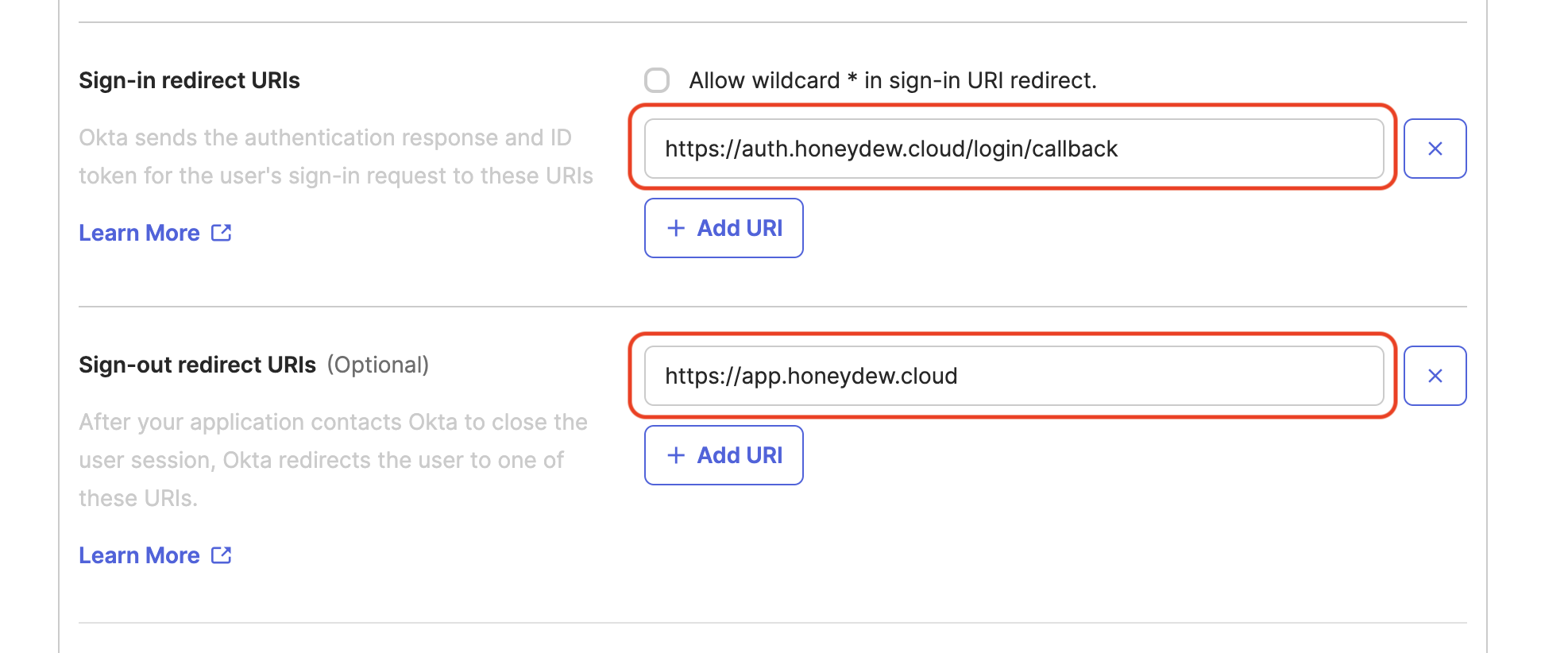Click the Sign-out redirect URIs (Optional) heading
This screenshot has width=1568, height=653.
253,364
